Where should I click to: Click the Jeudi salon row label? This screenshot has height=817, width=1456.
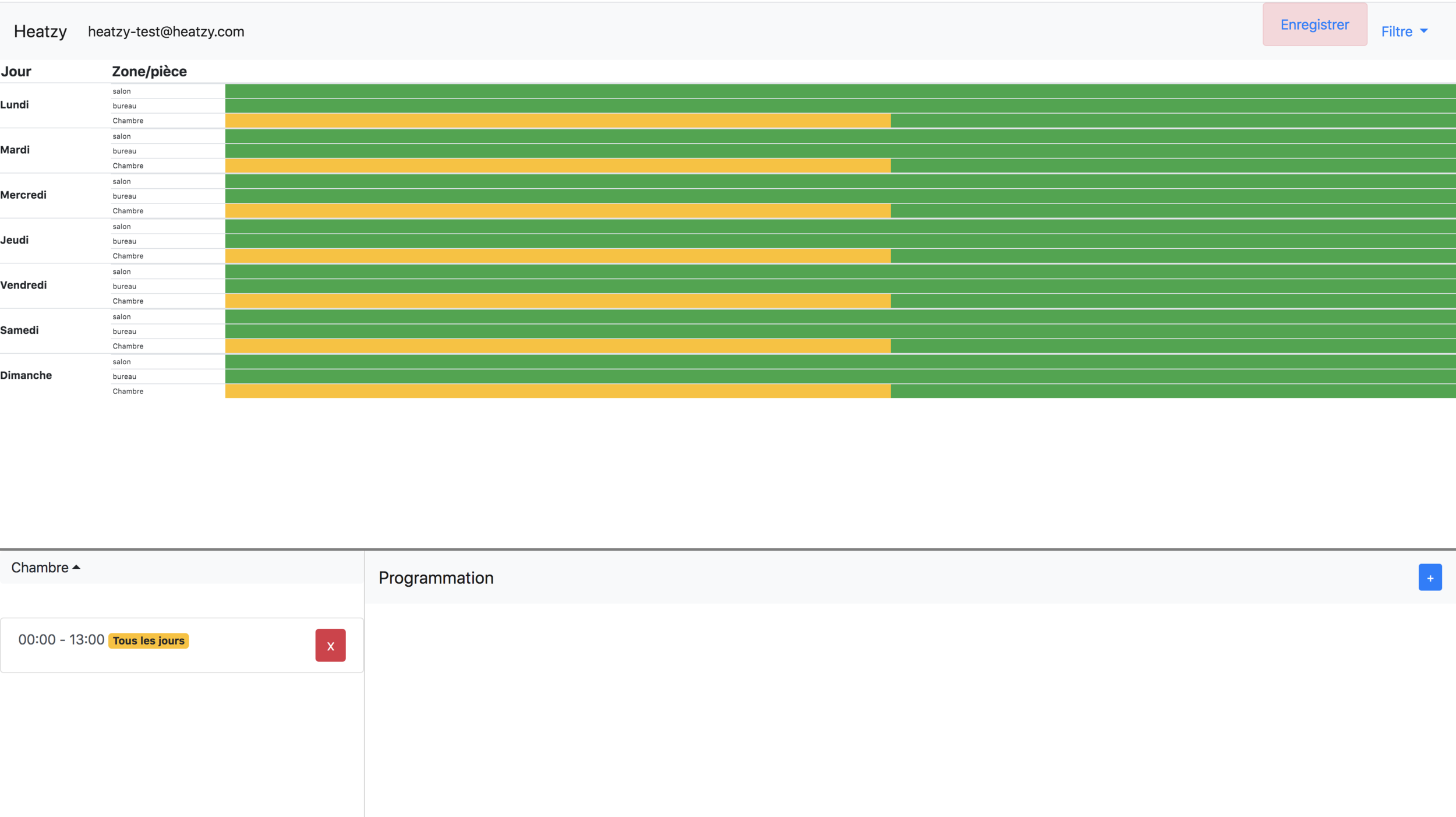(x=122, y=226)
